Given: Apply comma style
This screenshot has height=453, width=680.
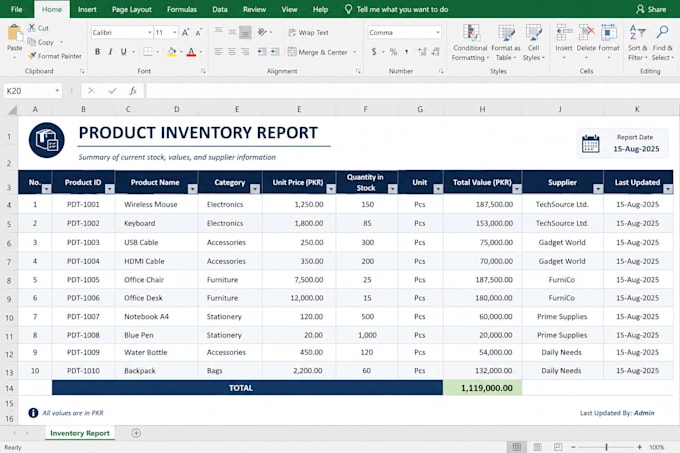Looking at the screenshot, I should click(x=406, y=52).
